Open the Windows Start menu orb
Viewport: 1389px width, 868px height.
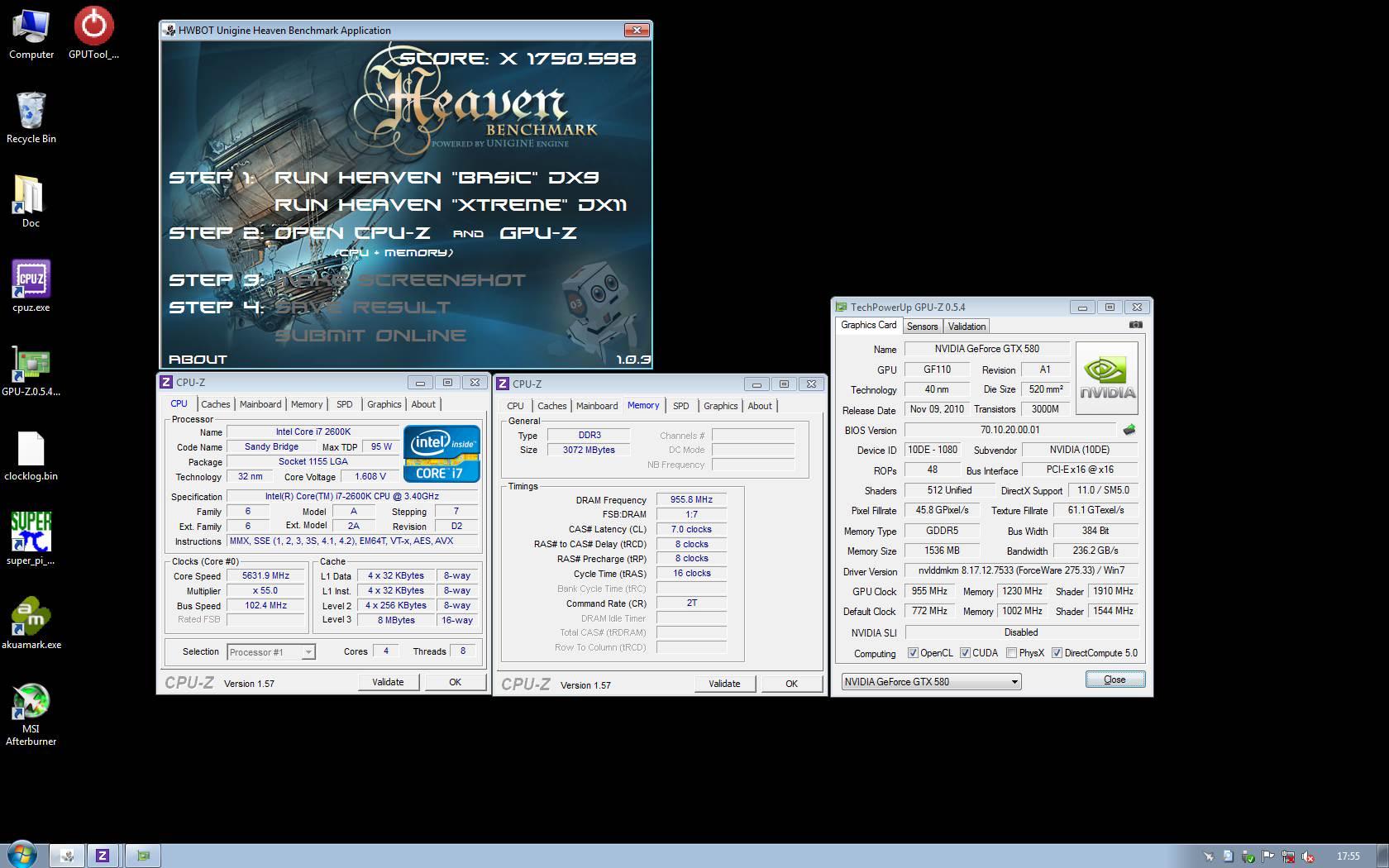(x=21, y=855)
